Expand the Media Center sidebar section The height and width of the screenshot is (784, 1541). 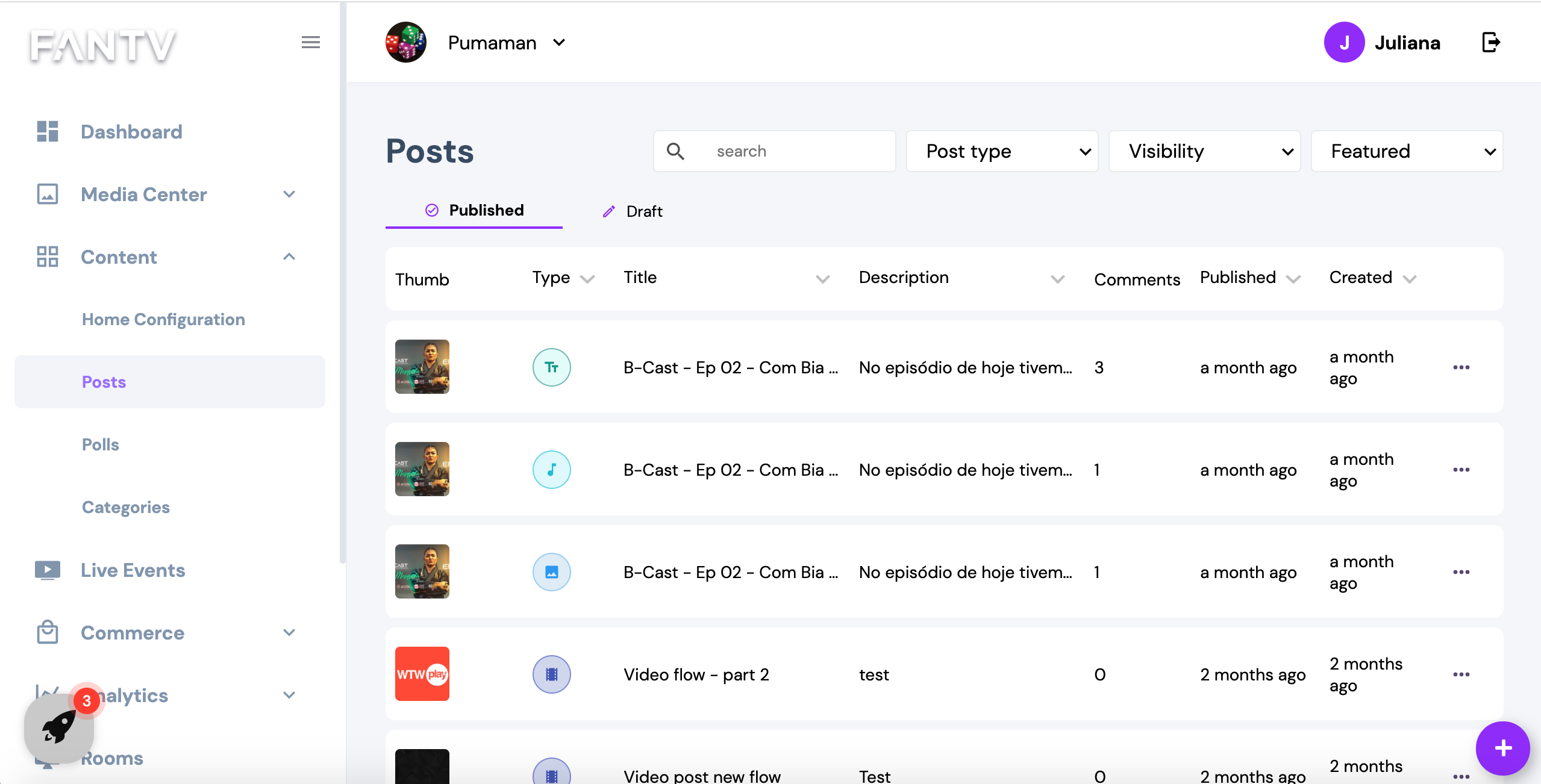pyautogui.click(x=289, y=194)
